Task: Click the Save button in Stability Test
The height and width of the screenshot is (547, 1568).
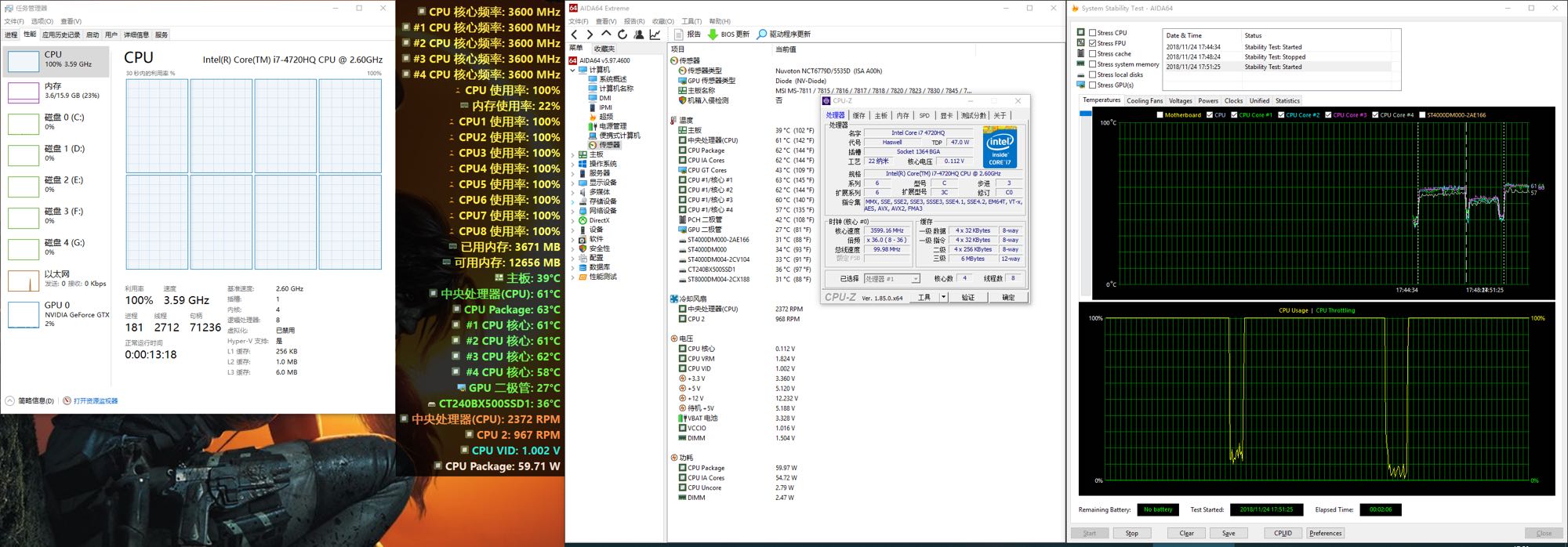Action: (1229, 533)
